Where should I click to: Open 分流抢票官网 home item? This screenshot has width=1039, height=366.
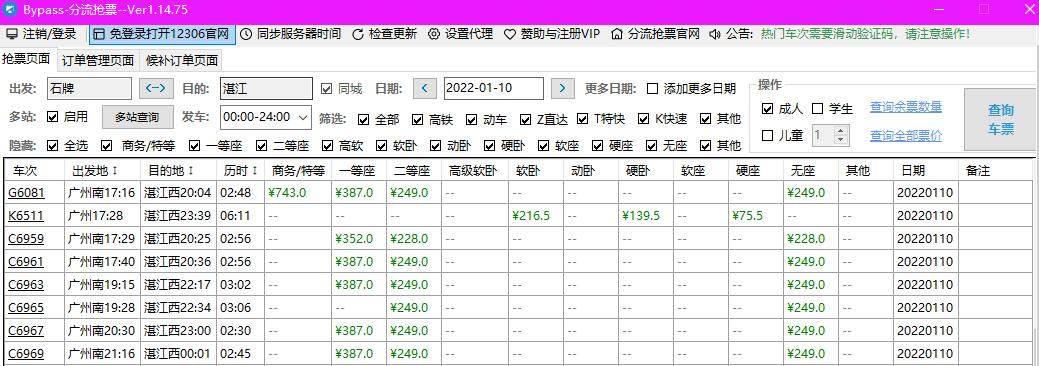[x=655, y=34]
